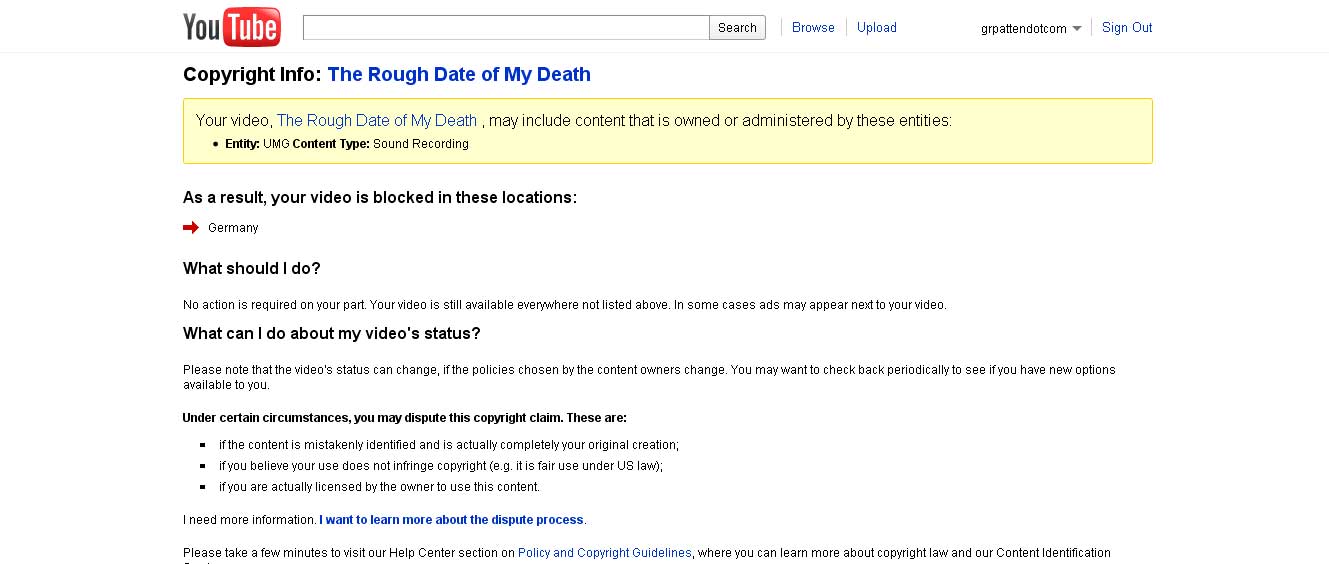This screenshot has width=1329, height=564.
Task: Expand the grpattendotcom account dropdown
Action: pyautogui.click(x=1031, y=29)
